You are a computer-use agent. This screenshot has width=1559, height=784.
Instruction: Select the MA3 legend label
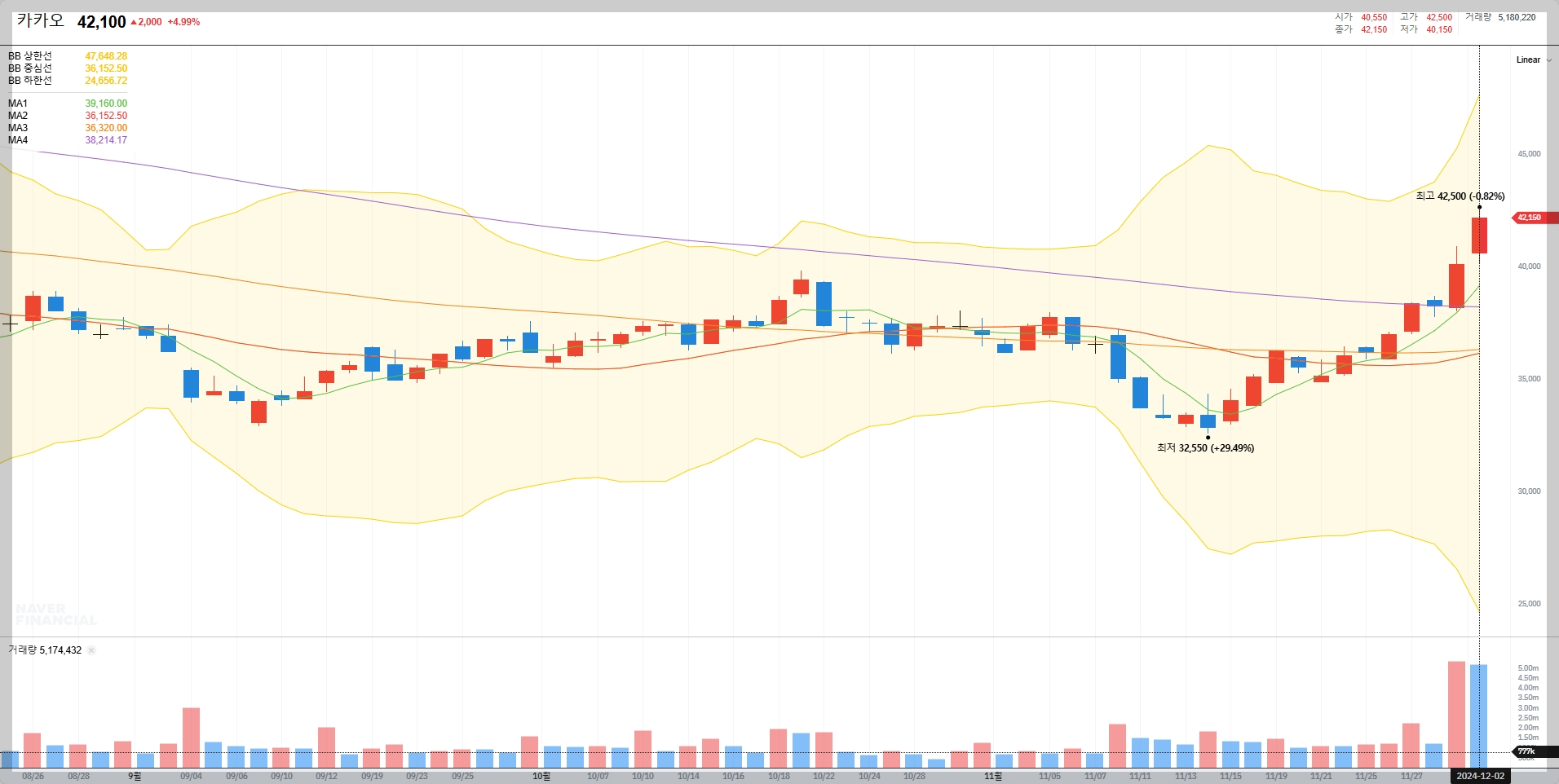[x=18, y=128]
